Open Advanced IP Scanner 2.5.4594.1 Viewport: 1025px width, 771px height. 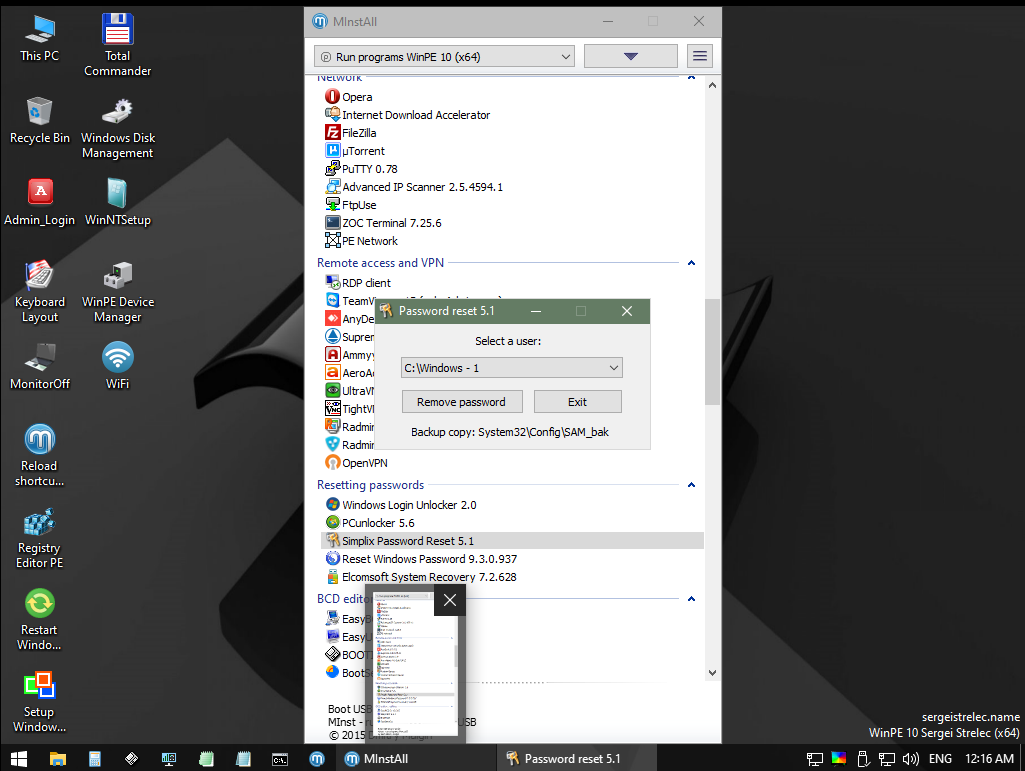pyautogui.click(x=414, y=187)
